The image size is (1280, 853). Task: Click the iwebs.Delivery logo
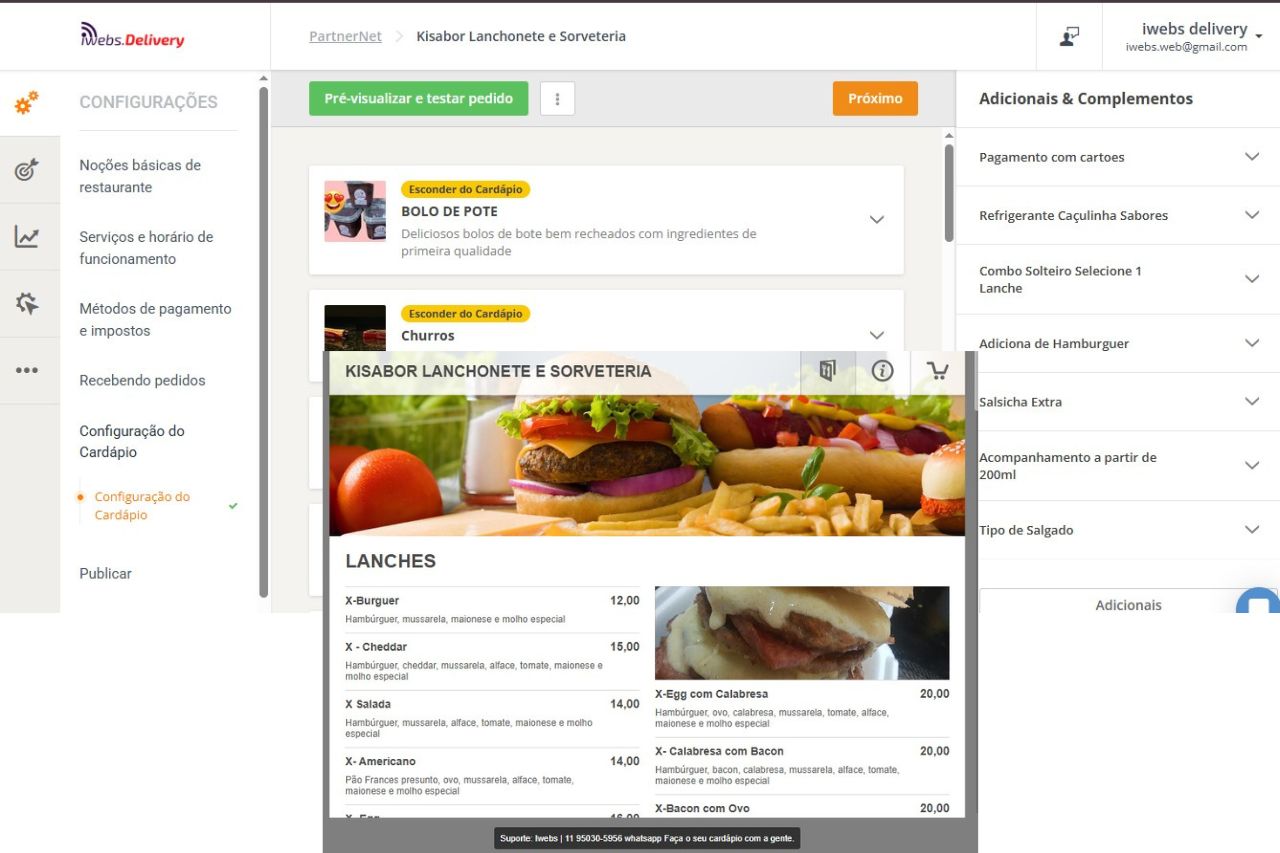(133, 36)
